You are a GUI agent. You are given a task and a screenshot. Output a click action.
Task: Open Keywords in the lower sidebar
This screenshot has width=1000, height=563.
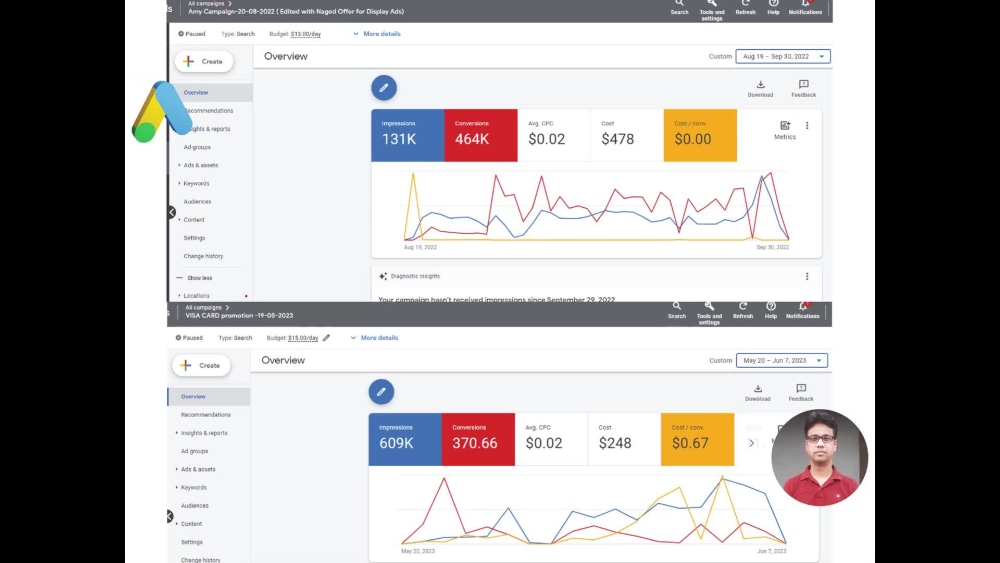click(193, 487)
